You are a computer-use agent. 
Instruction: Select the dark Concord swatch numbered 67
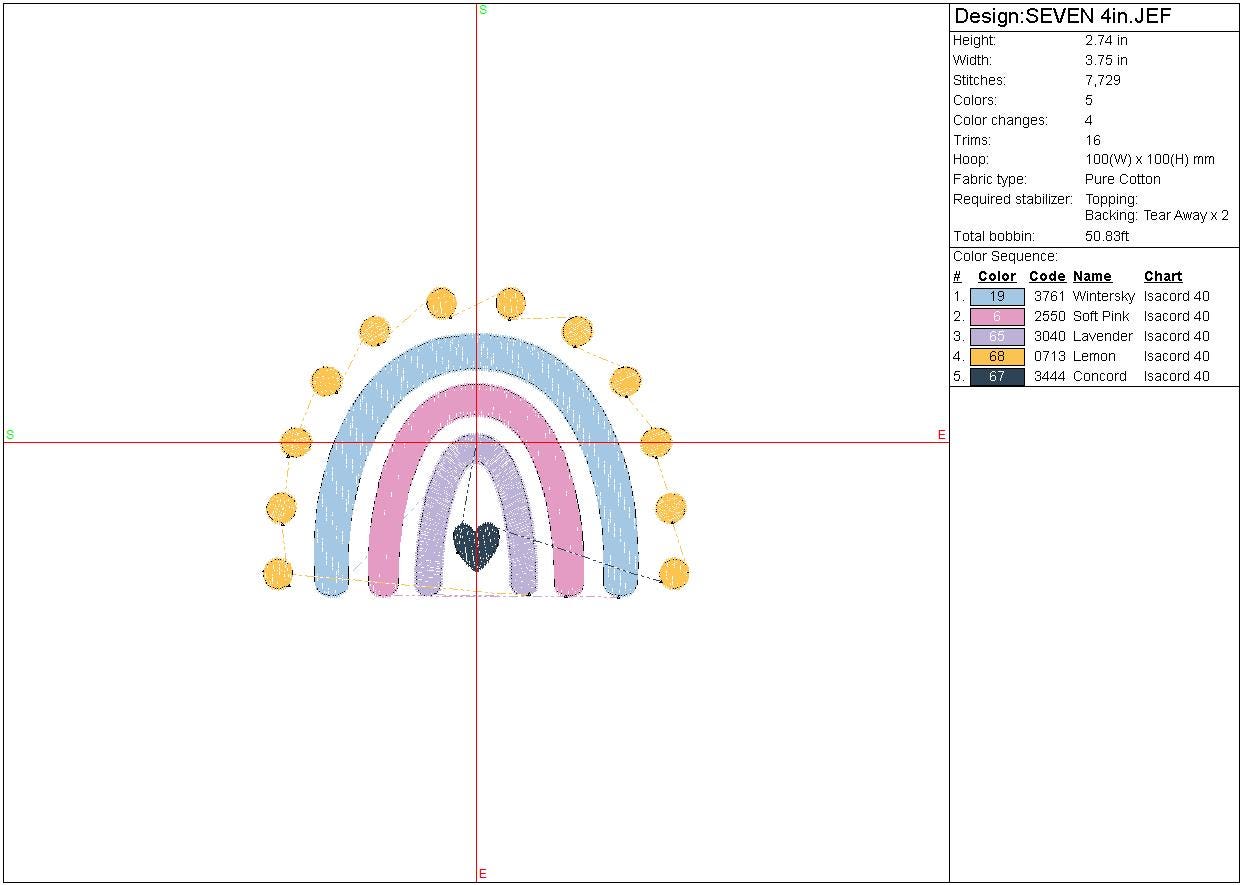(997, 377)
